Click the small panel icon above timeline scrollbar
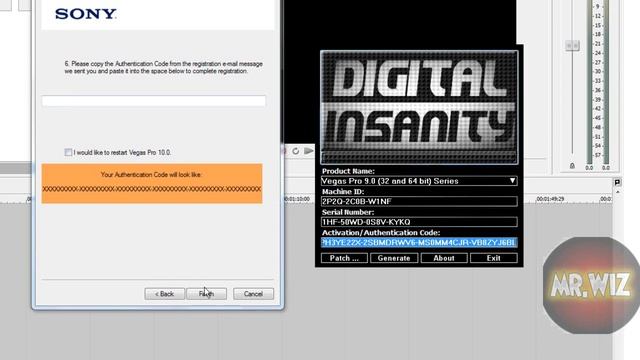 [x=617, y=182]
